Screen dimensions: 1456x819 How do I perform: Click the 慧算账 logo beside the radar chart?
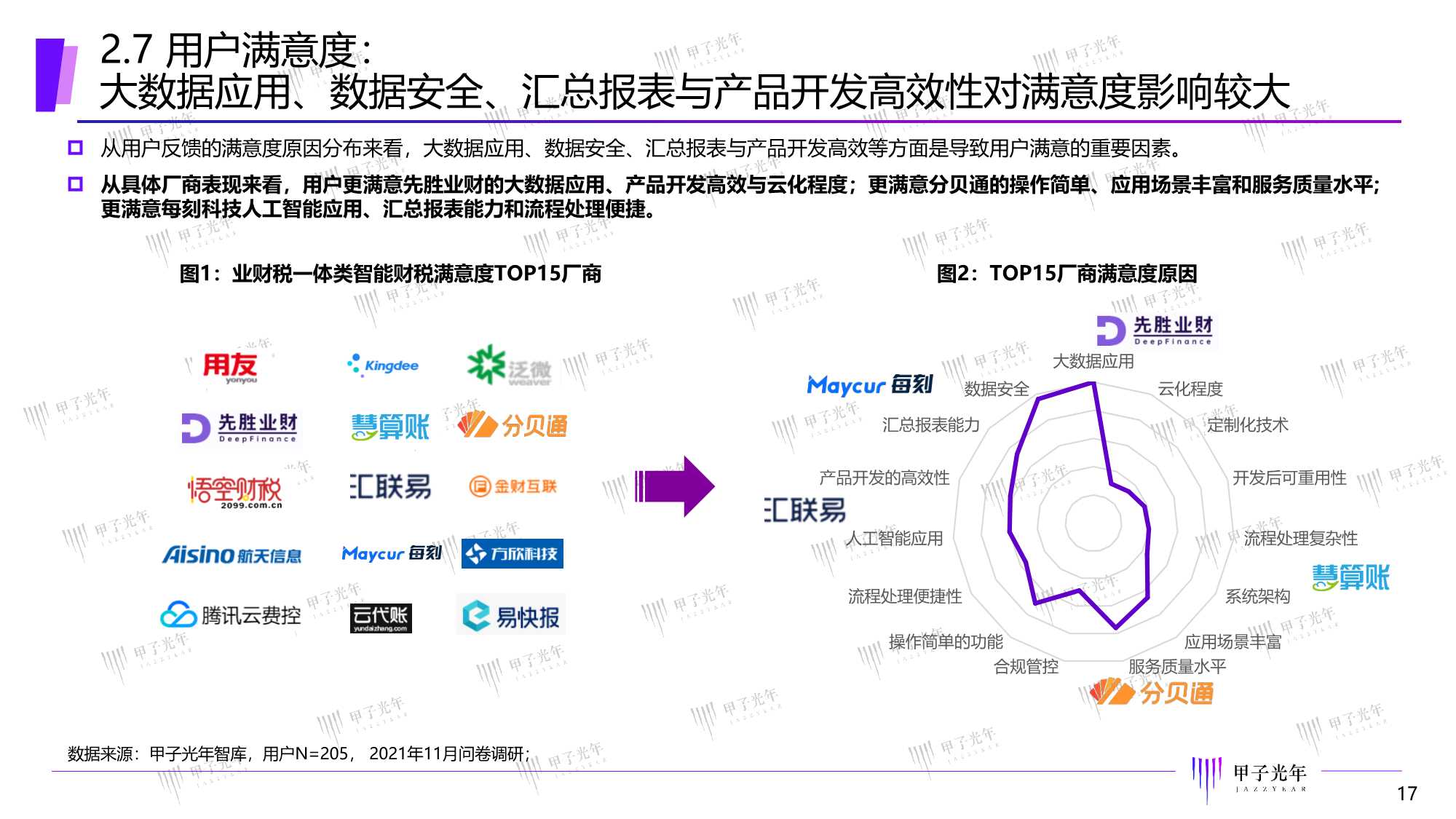[1351, 577]
